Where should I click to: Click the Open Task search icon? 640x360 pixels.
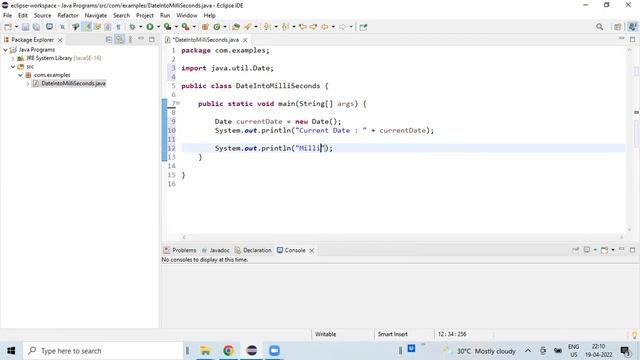[248, 27]
